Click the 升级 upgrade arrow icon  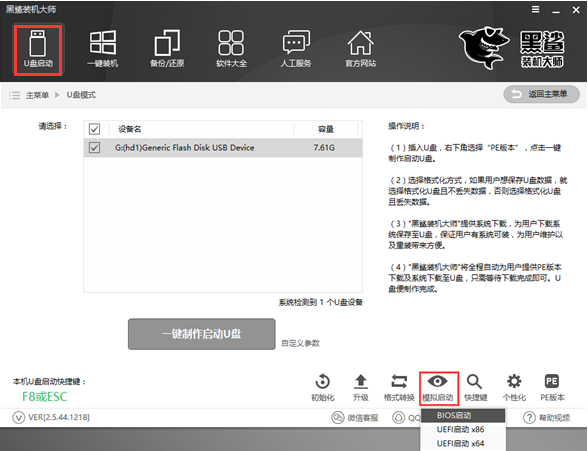[x=361, y=388]
